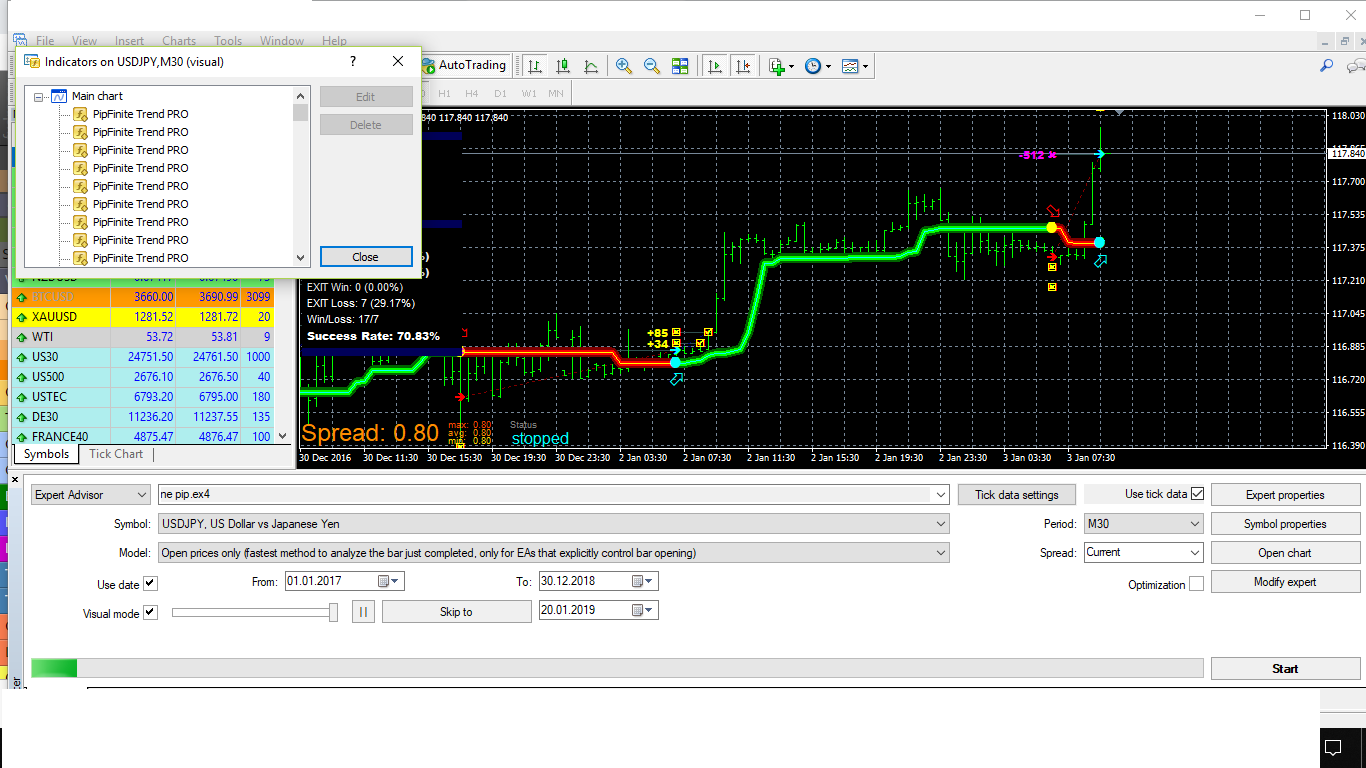Toggle the AutoTrading button

point(465,65)
